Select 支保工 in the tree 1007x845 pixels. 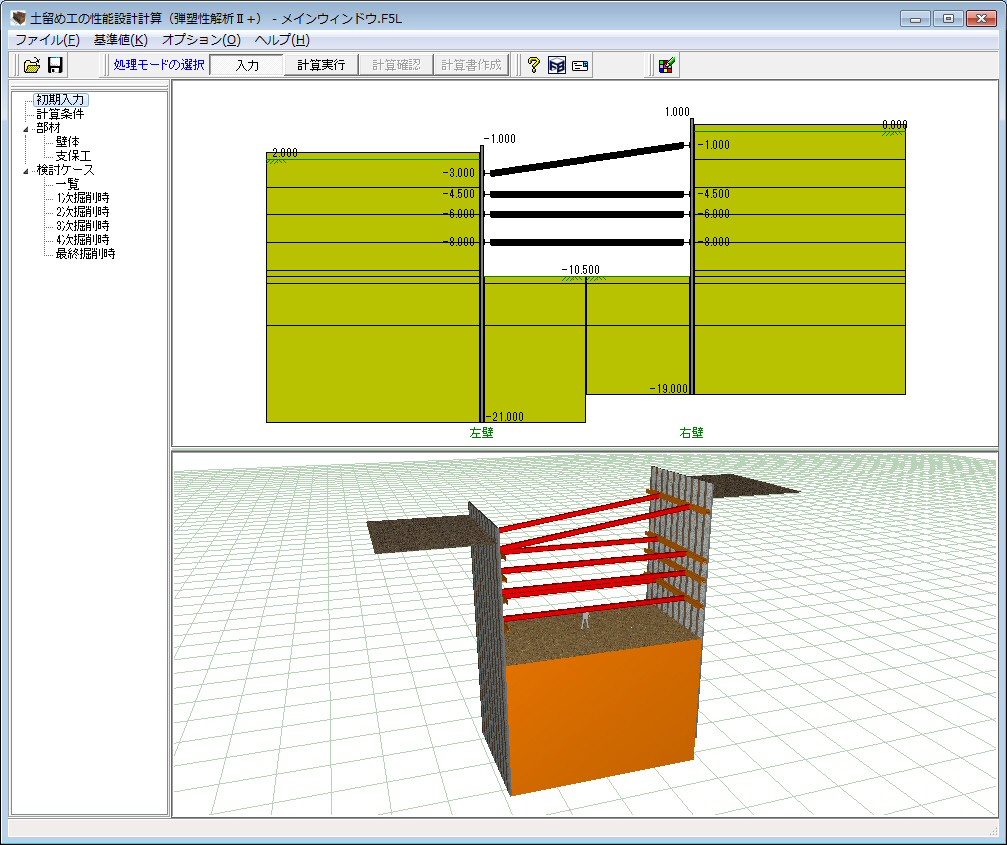(73, 156)
